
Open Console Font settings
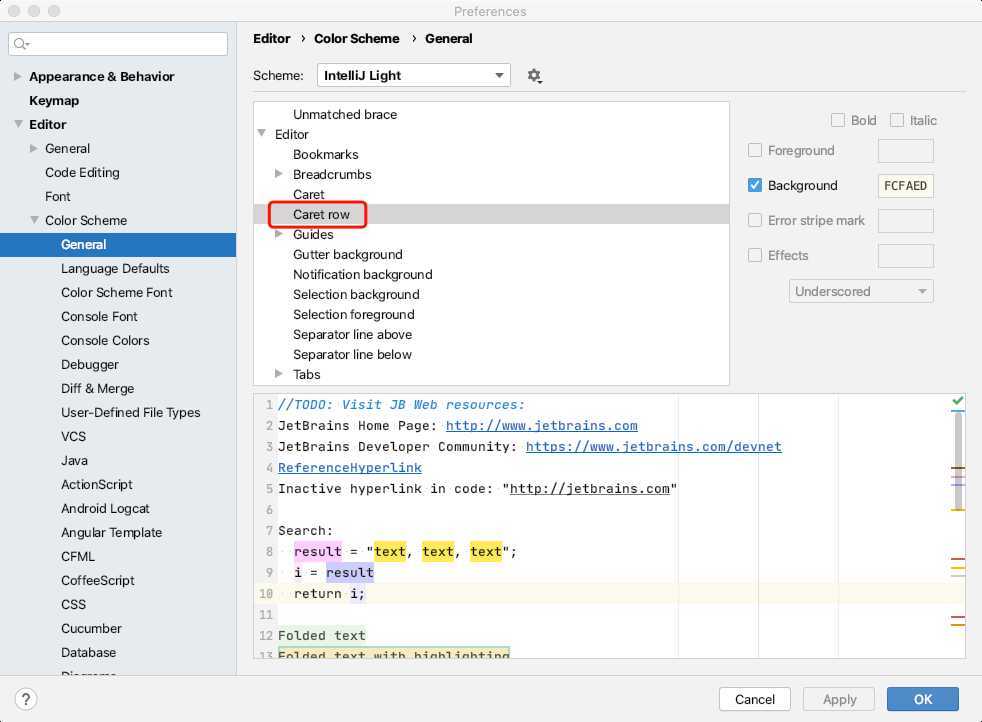[99, 317]
